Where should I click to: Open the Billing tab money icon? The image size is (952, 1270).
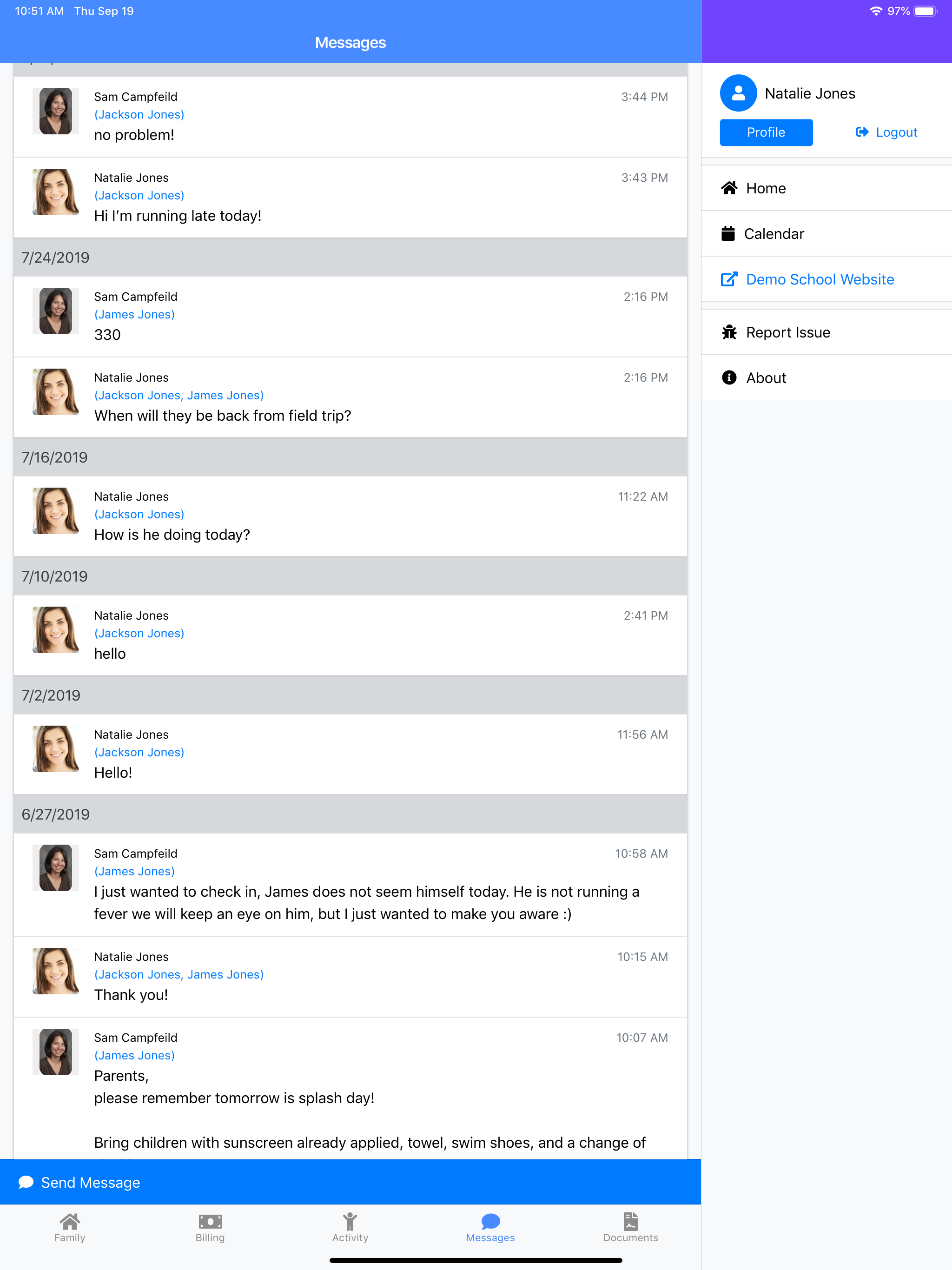click(x=210, y=1221)
